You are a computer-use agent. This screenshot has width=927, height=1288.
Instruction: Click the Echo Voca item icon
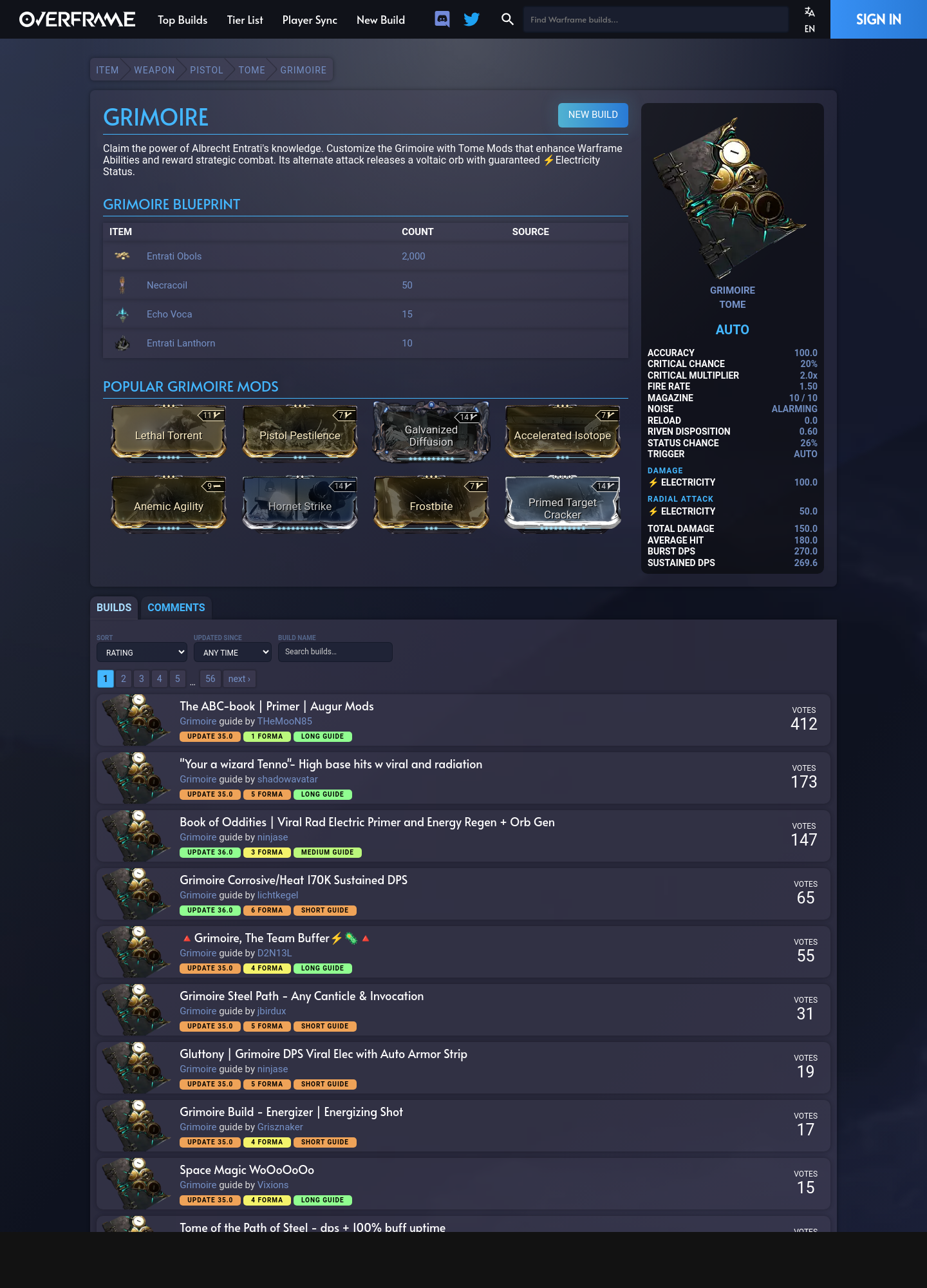122,314
